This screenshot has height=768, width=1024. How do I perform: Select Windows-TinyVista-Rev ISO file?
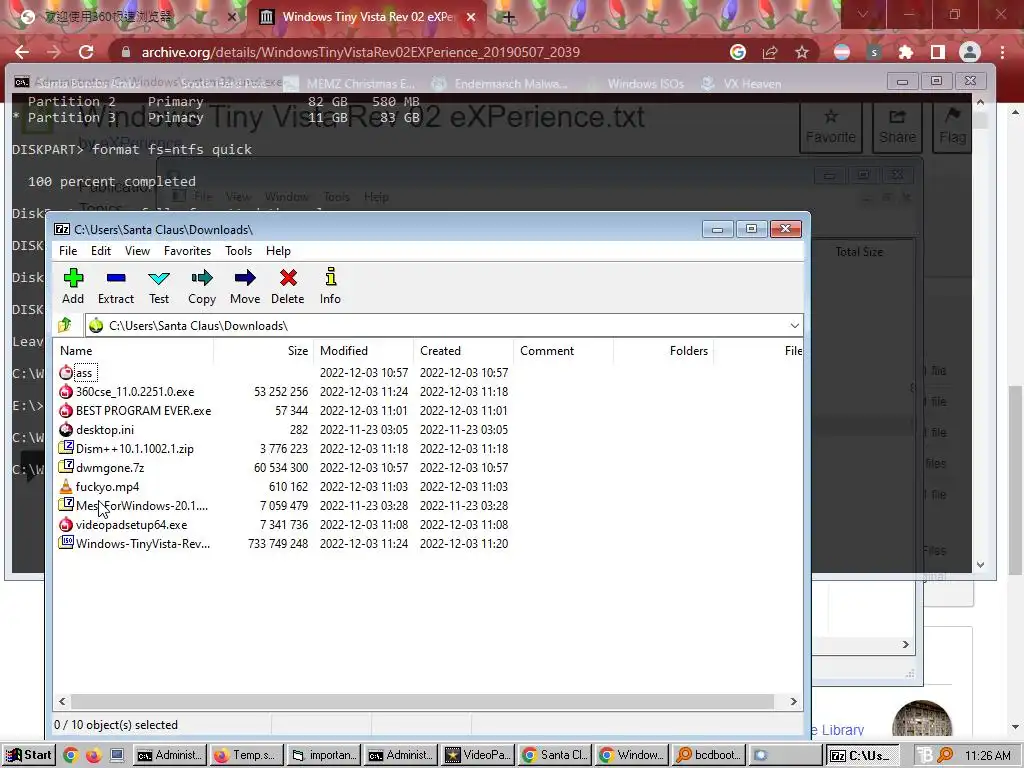[143, 543]
